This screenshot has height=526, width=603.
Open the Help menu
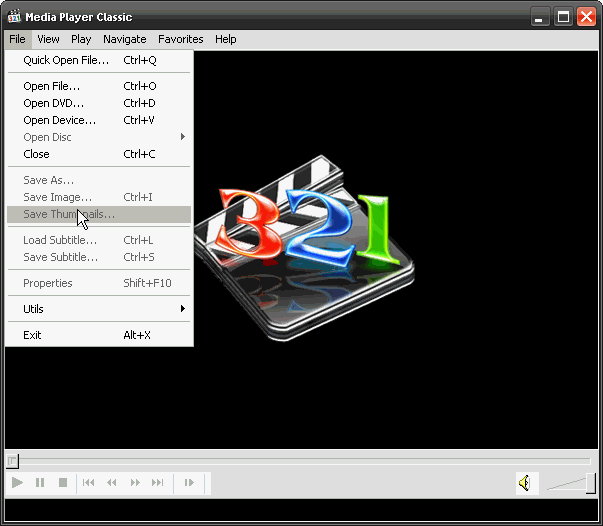coord(226,39)
